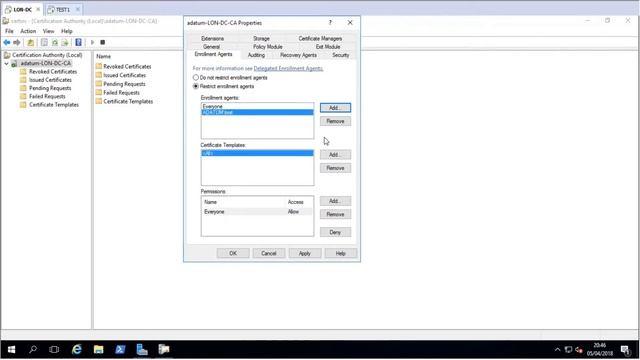Switch to the Exit Module tab
Screen dimensions: 640x360
point(328,47)
